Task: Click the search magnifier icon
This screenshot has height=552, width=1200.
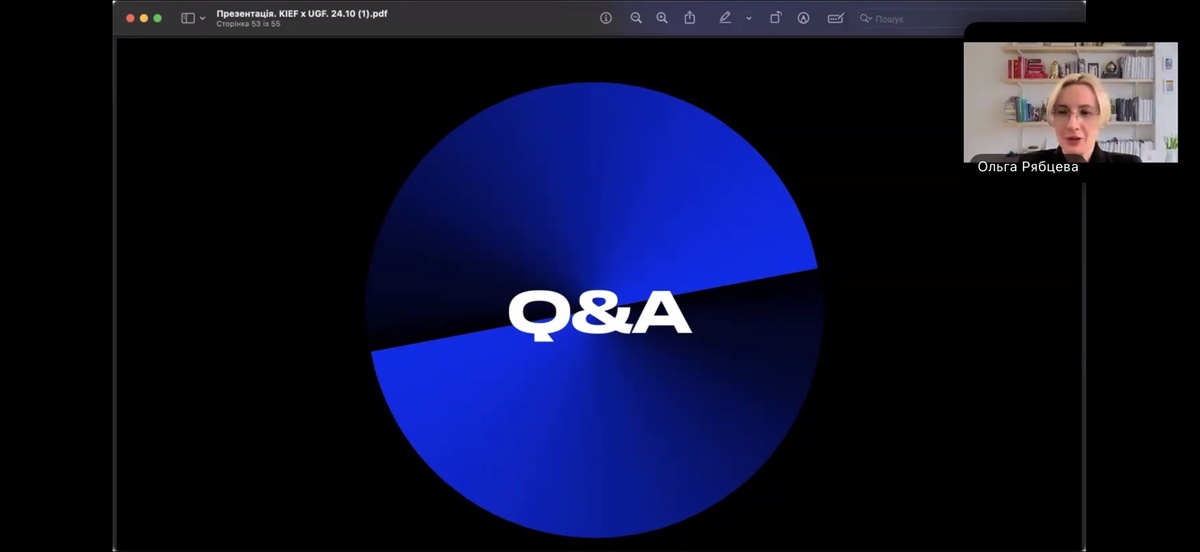Action: (x=865, y=18)
